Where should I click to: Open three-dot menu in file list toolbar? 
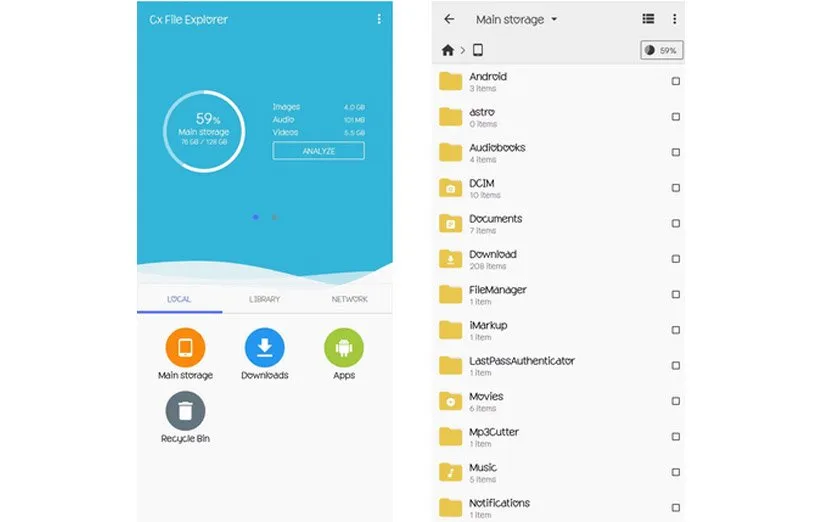point(675,19)
